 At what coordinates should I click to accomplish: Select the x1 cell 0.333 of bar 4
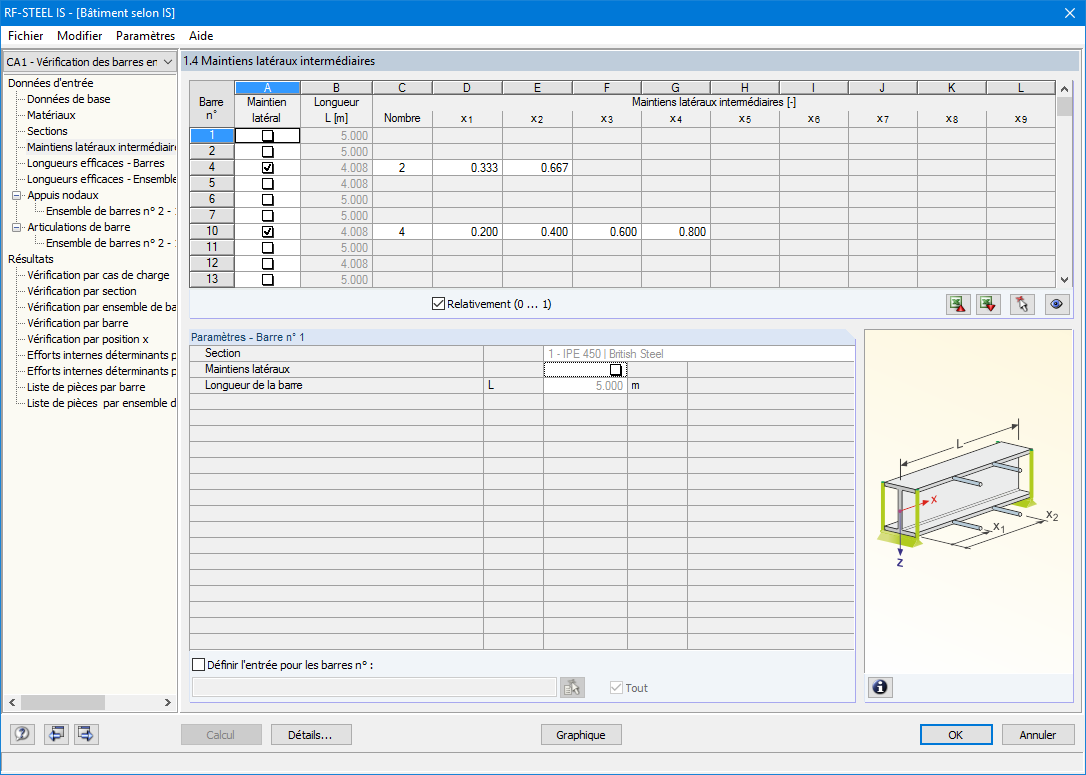coord(467,168)
